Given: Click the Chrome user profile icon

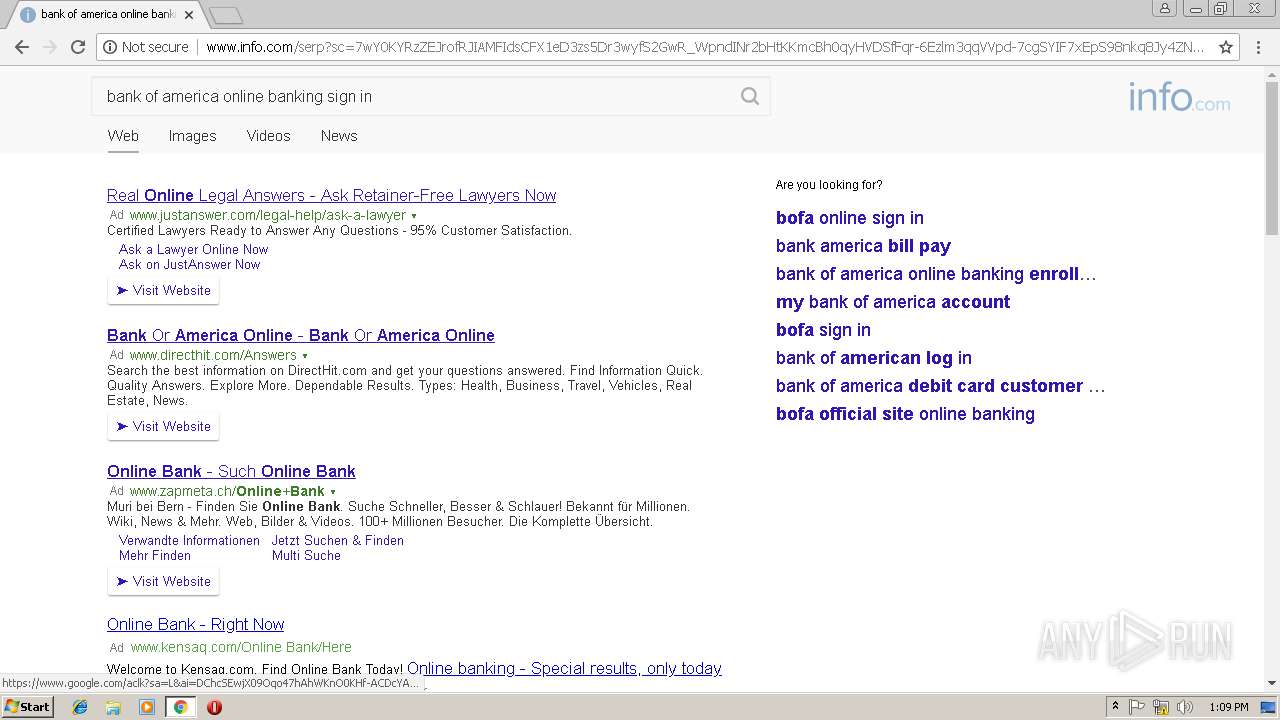Looking at the screenshot, I should pyautogui.click(x=1165, y=8).
